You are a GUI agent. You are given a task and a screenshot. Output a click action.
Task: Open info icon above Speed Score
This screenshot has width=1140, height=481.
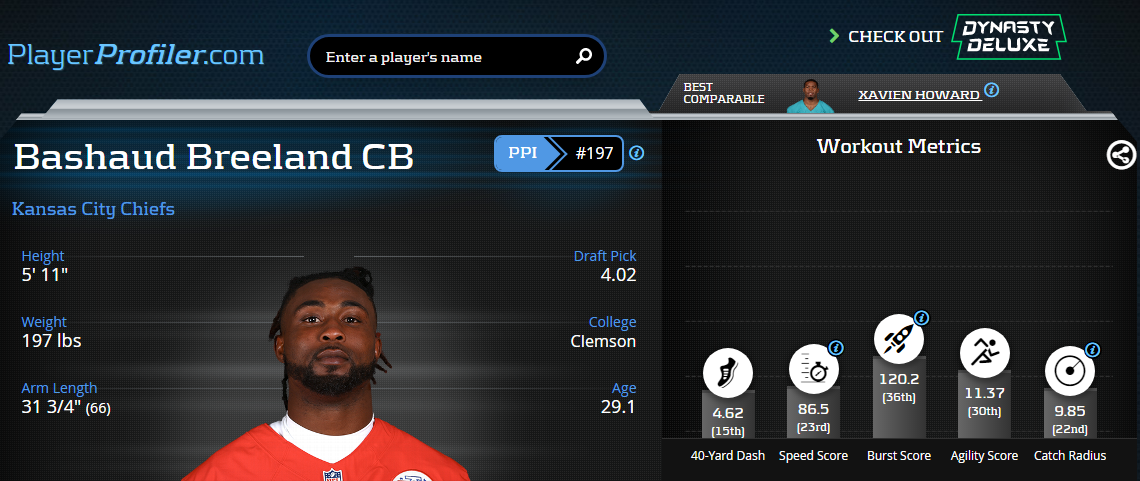(836, 348)
